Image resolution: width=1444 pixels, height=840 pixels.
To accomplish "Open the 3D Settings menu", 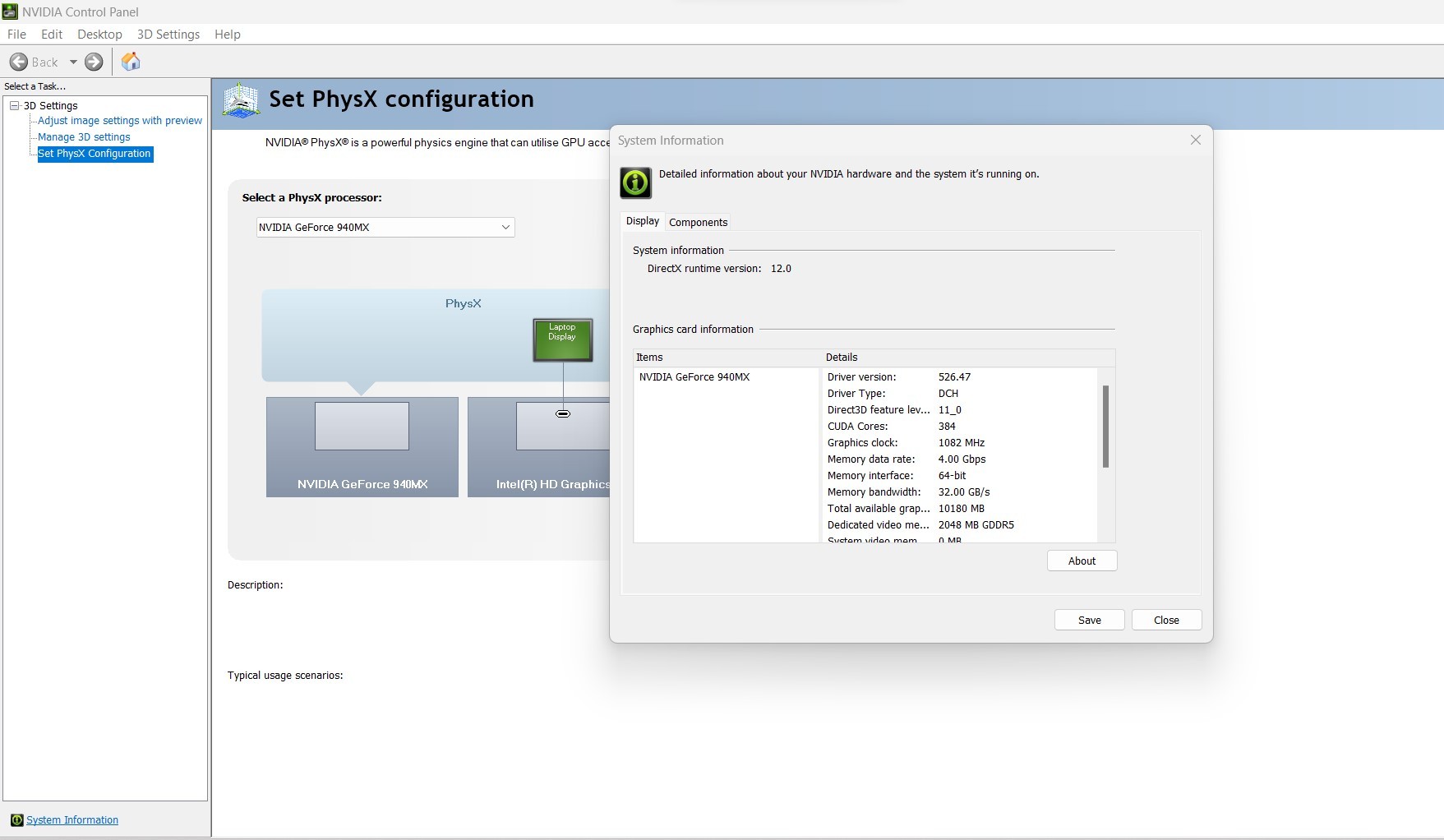I will coord(168,35).
